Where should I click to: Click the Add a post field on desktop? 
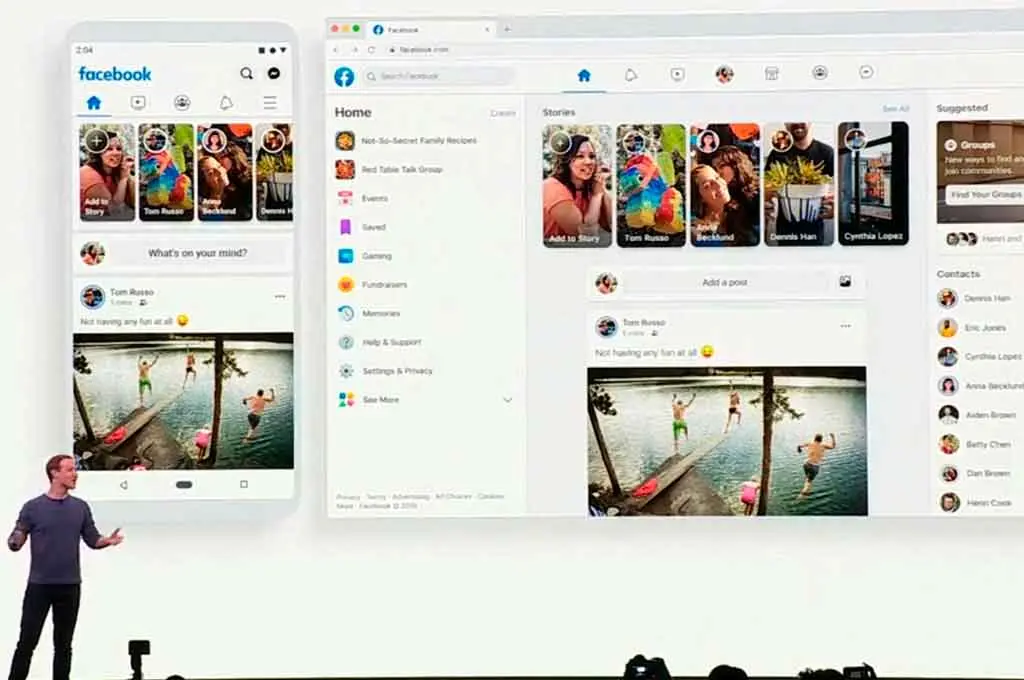(x=725, y=283)
